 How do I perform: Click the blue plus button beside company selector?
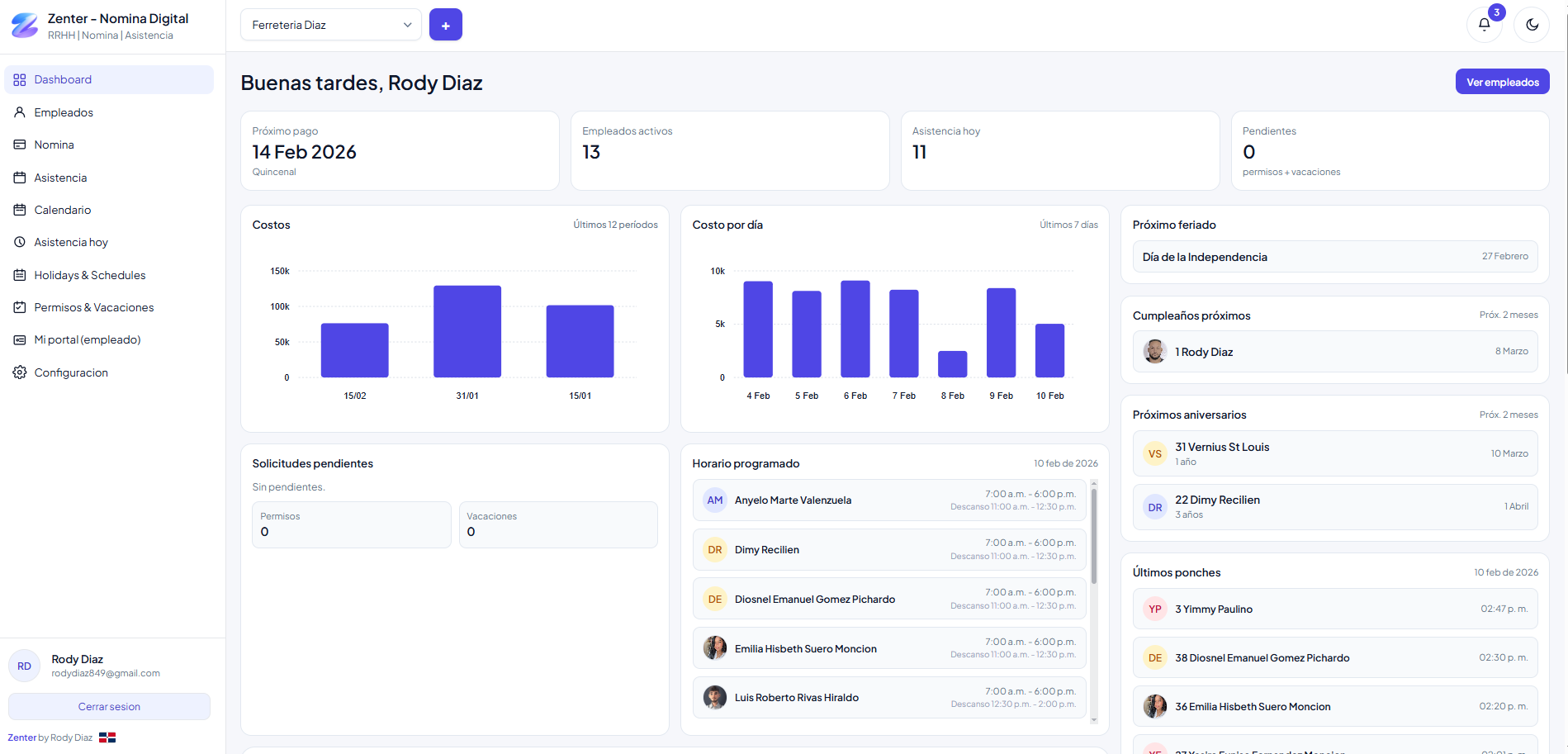coord(445,25)
